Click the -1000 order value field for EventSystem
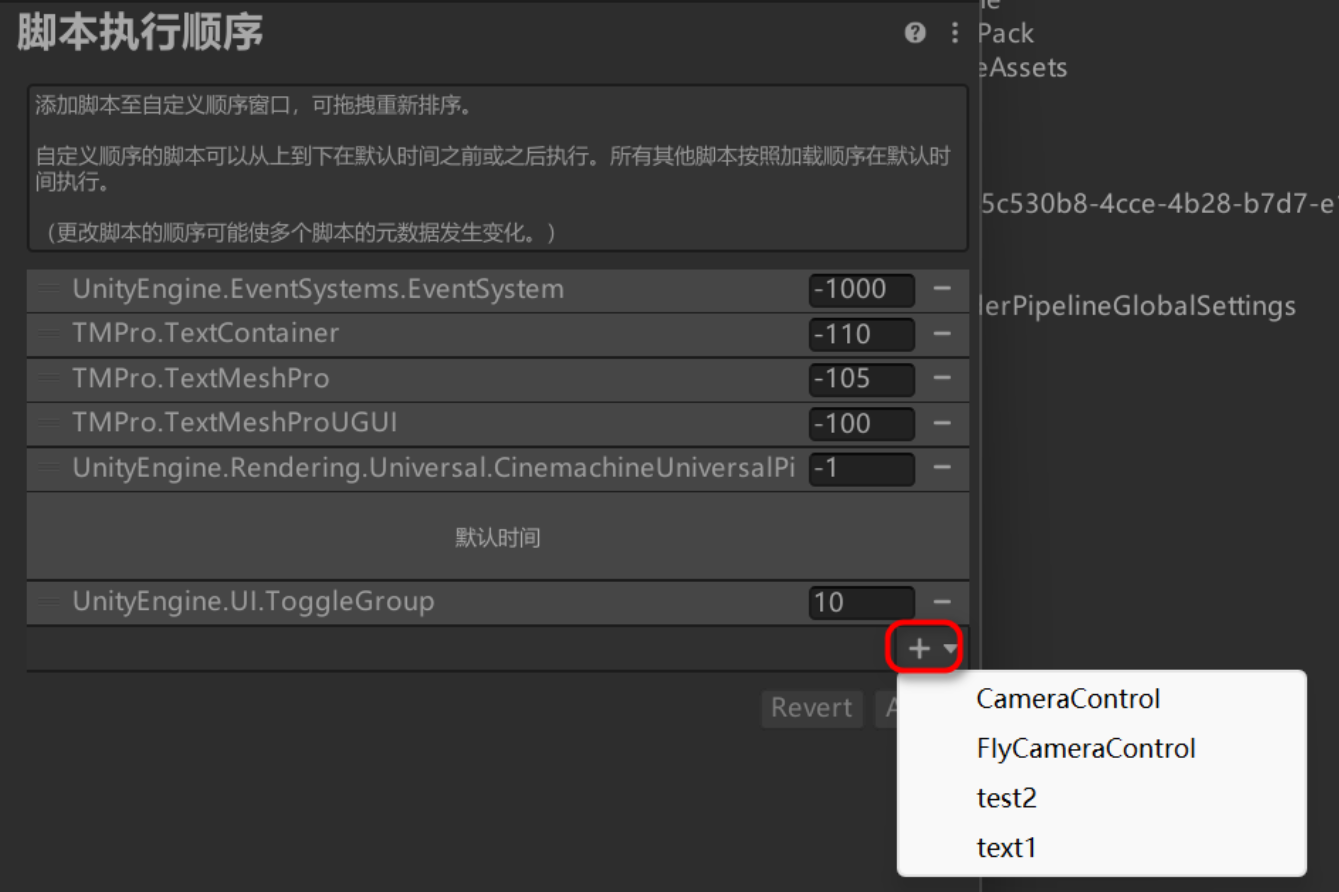1339x892 pixels. coord(862,289)
